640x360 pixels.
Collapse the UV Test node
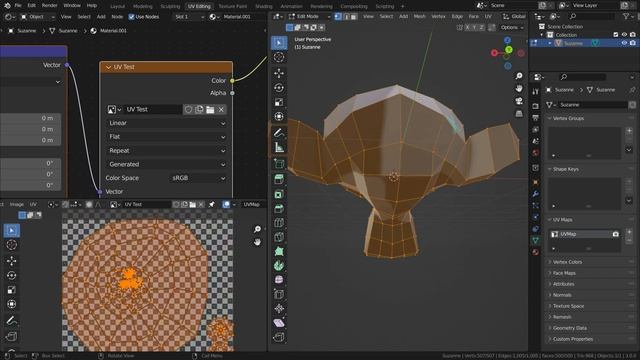(108, 67)
